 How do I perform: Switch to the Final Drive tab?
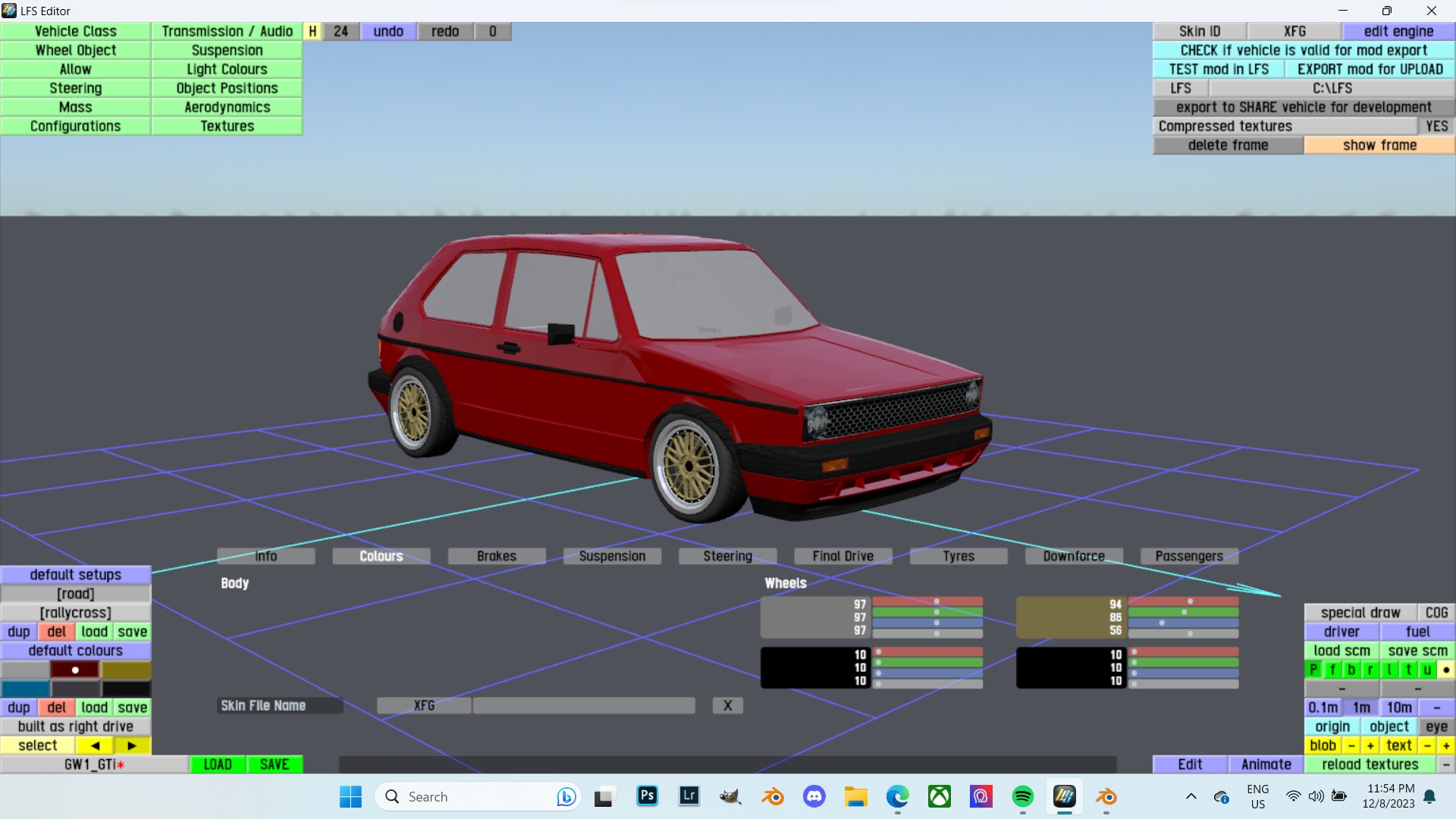coord(843,556)
